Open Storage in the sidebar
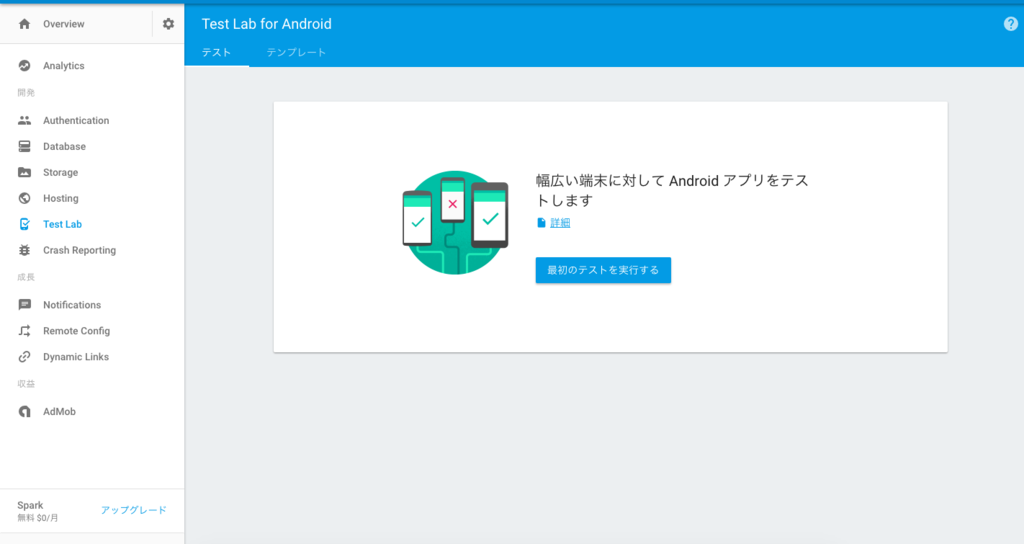Viewport: 1024px width, 544px height. pyautogui.click(x=60, y=172)
